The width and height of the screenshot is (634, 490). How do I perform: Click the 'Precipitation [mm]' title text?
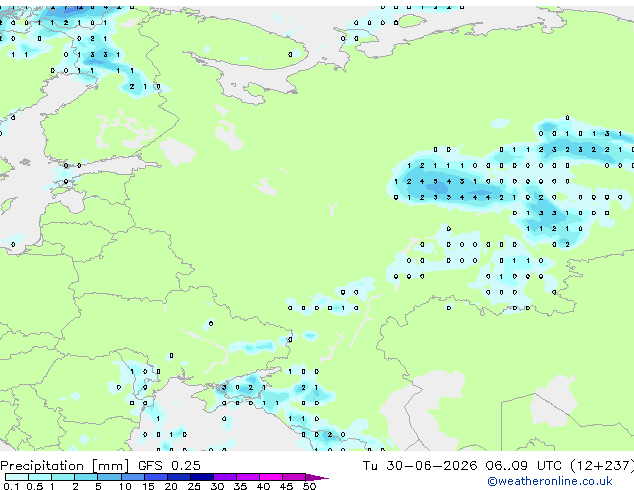[x=65, y=466]
